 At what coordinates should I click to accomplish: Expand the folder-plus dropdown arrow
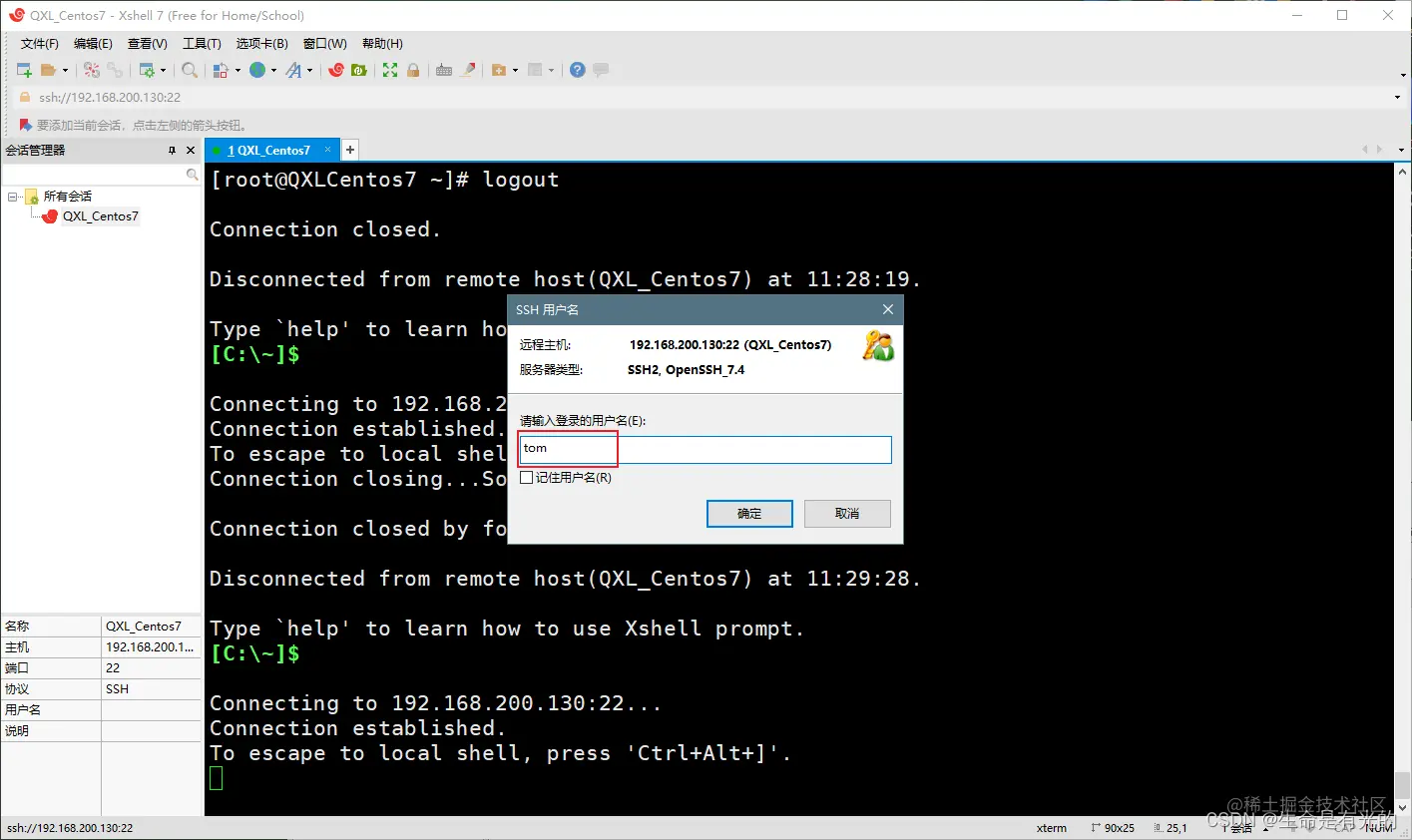click(x=515, y=70)
